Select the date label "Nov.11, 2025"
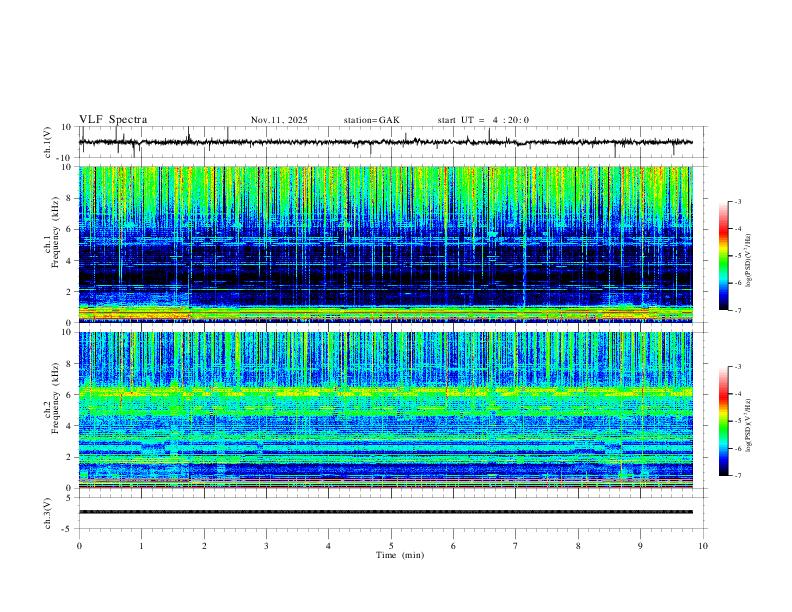The height and width of the screenshot is (612, 792). tap(279, 120)
